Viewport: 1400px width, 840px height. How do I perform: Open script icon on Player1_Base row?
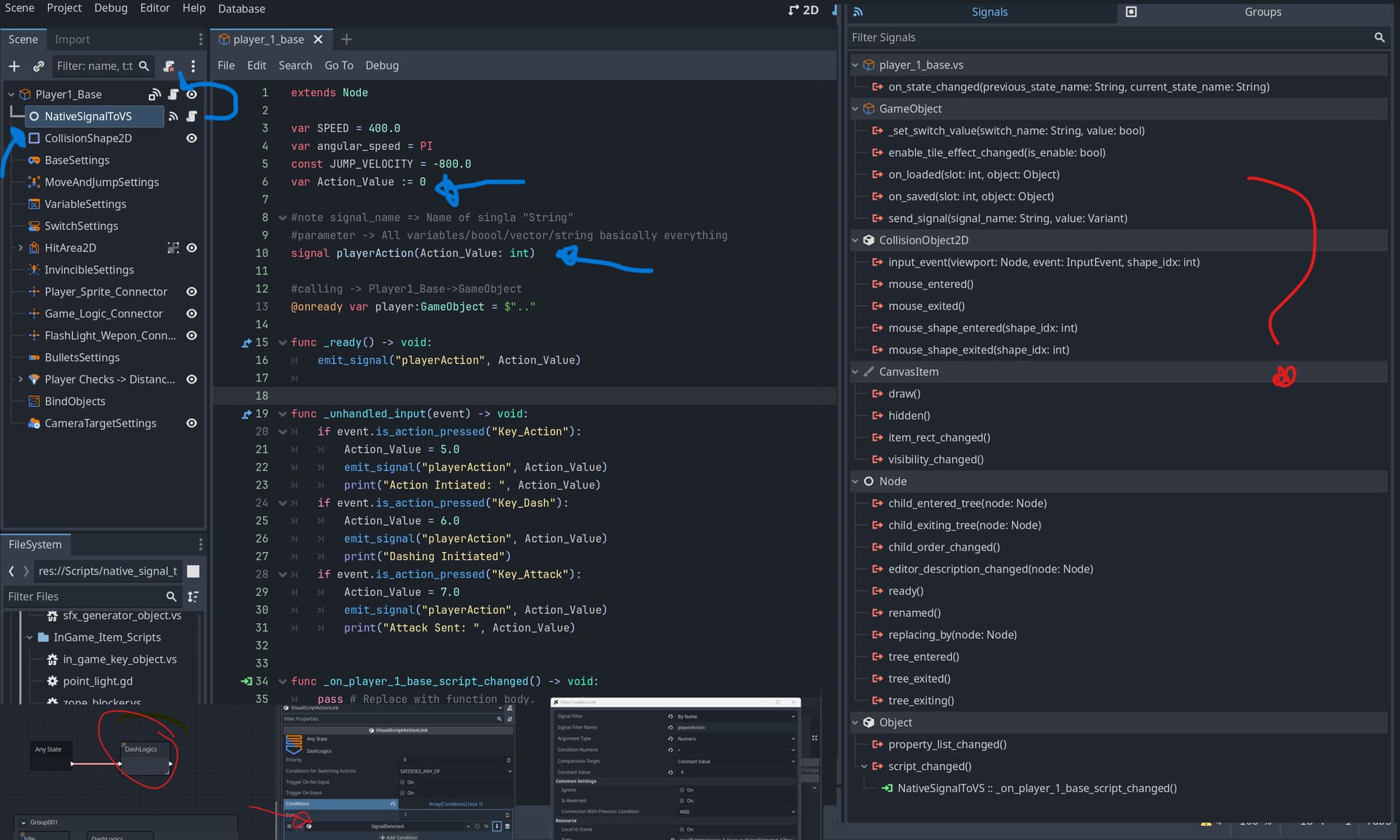pos(173,94)
